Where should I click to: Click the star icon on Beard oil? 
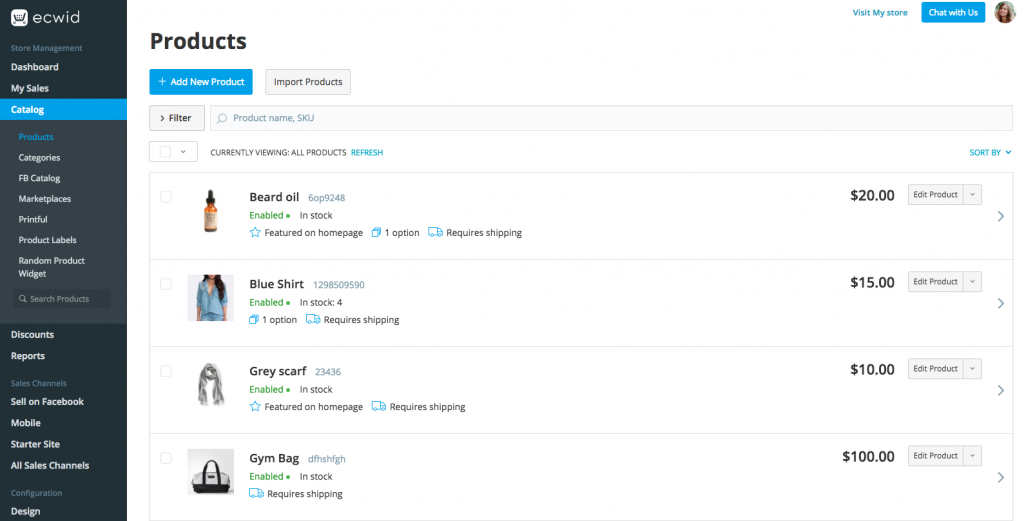coord(255,233)
